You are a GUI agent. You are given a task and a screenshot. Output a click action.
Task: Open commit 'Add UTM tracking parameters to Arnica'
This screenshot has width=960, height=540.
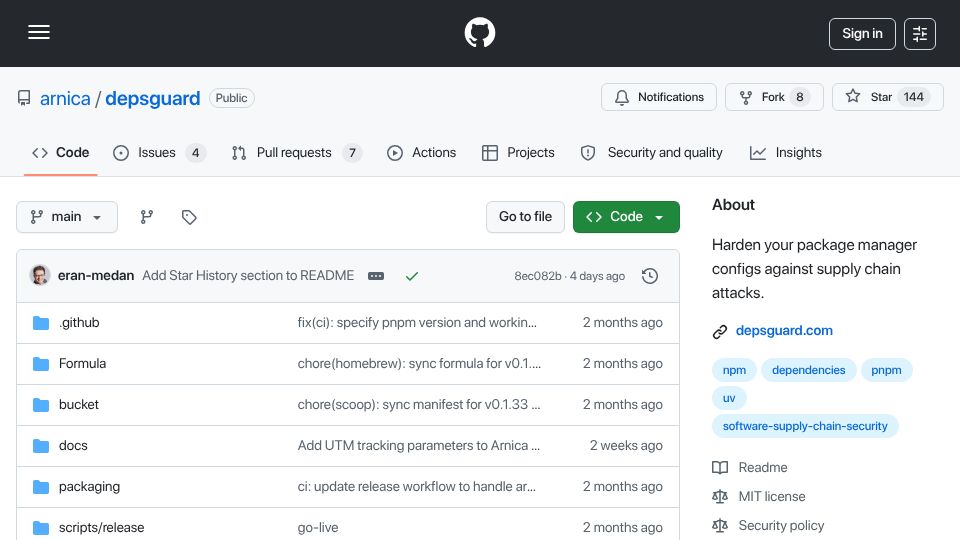(419, 446)
